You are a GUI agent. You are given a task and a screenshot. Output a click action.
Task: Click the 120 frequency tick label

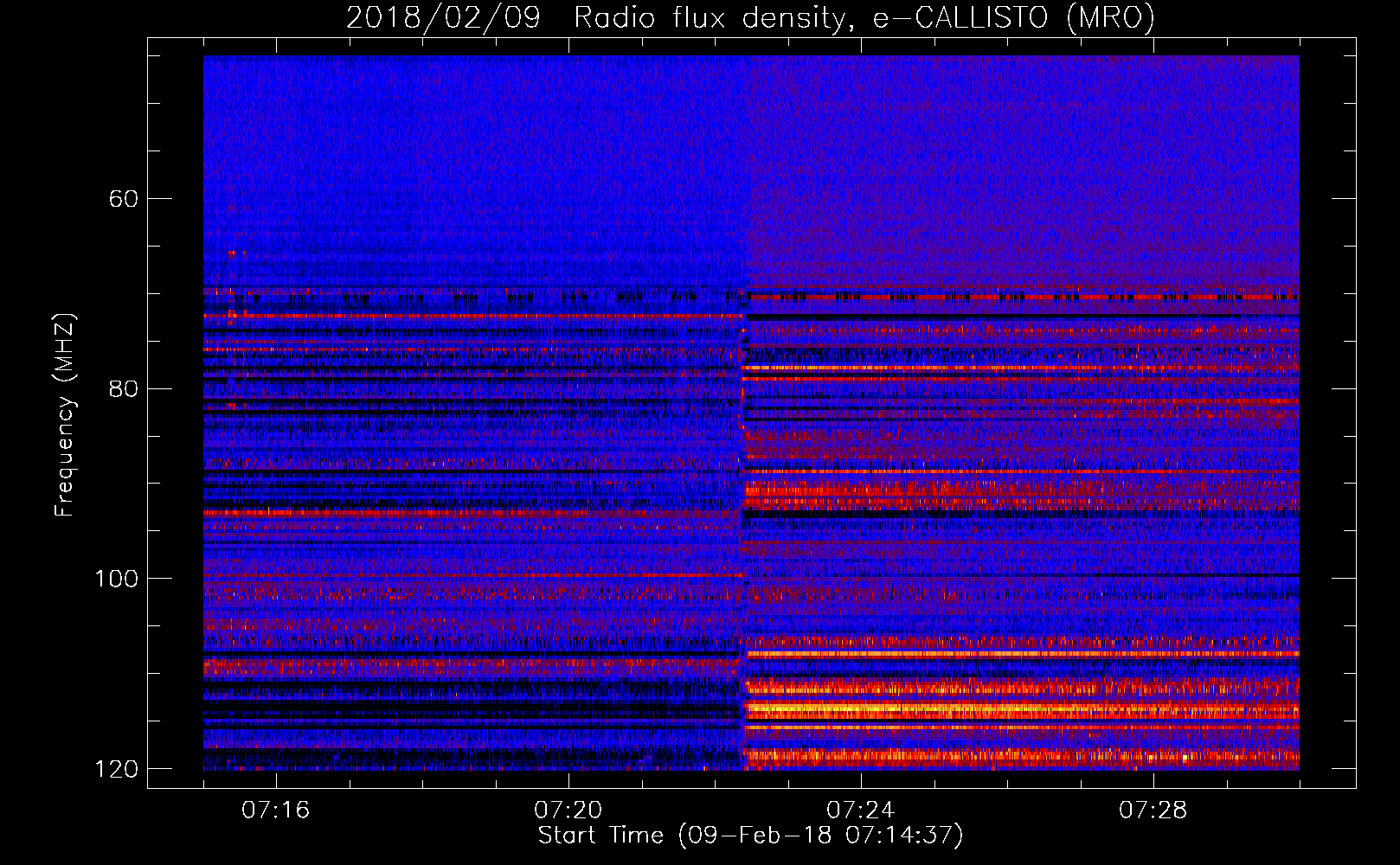(x=117, y=769)
